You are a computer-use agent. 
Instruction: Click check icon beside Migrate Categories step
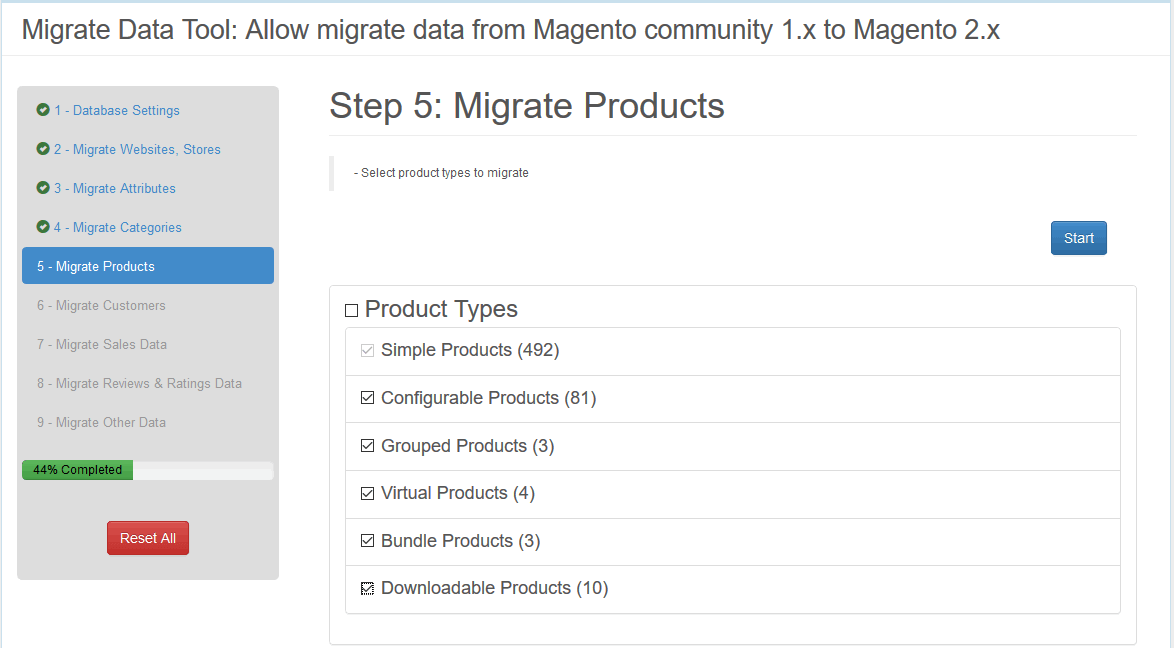[x=43, y=227]
